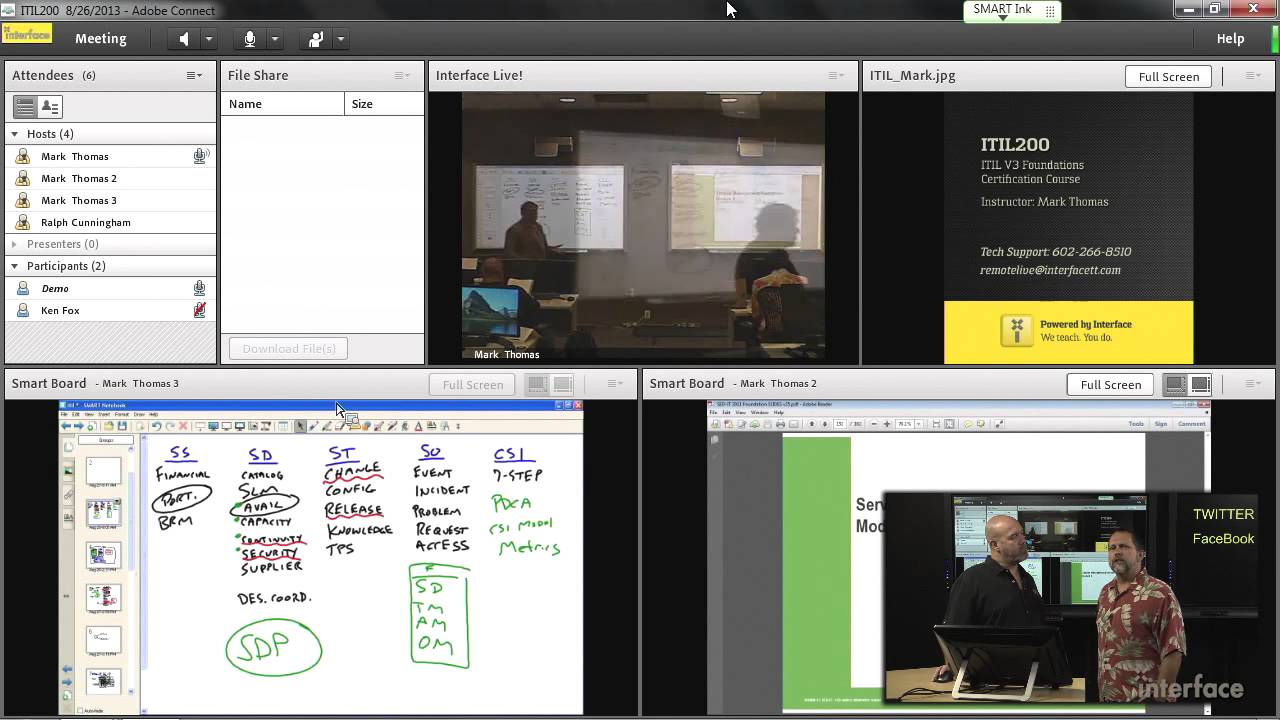The width and height of the screenshot is (1280, 720).
Task: Open the speaker options dropdown arrow
Action: tap(208, 39)
